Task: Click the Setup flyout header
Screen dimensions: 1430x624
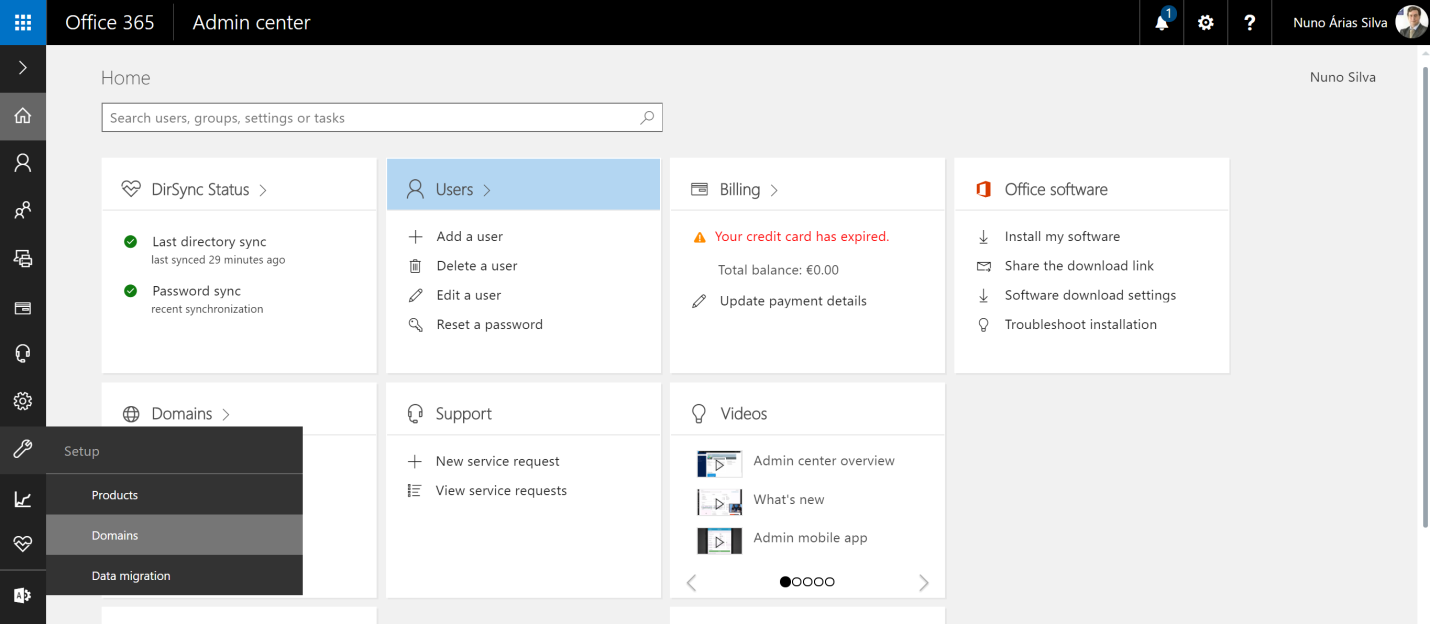Action: click(174, 451)
